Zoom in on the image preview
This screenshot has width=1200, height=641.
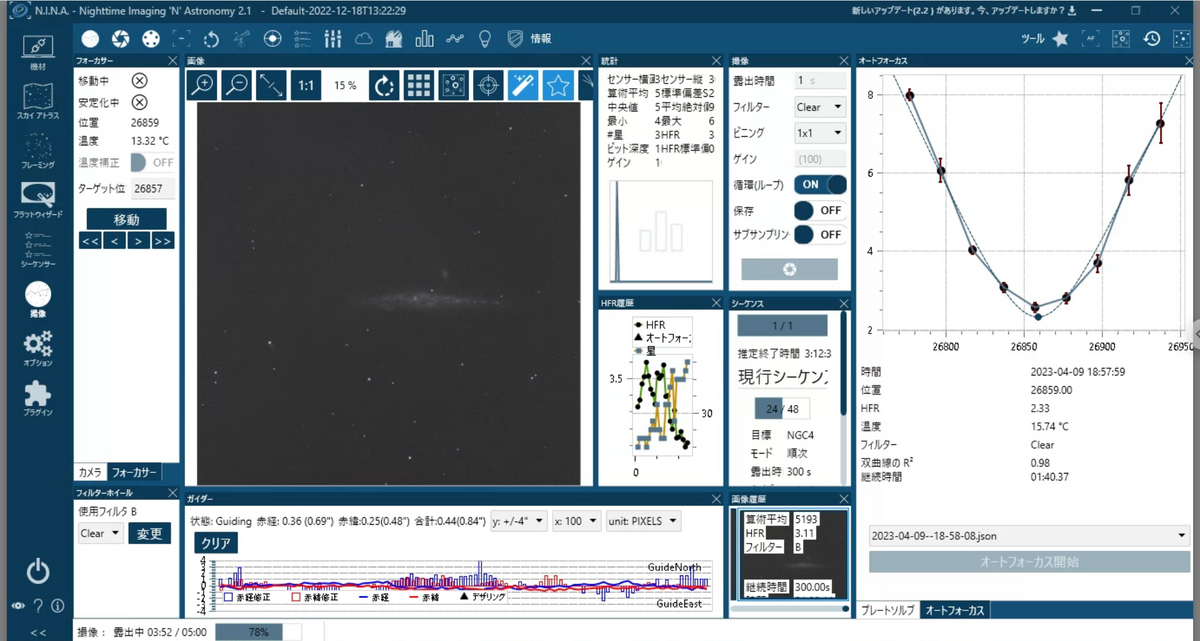point(203,85)
